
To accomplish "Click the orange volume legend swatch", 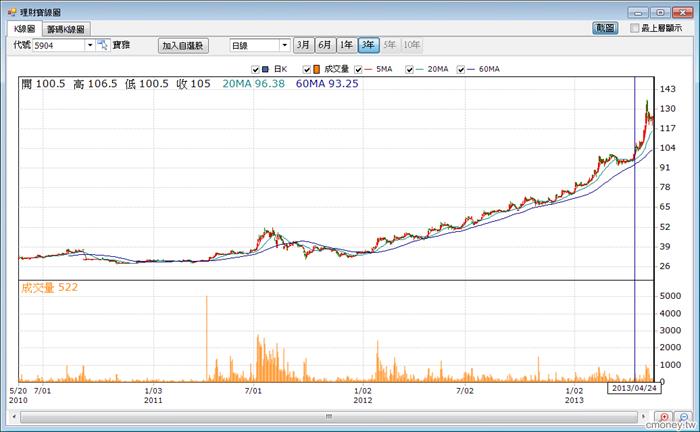I will [x=317, y=69].
